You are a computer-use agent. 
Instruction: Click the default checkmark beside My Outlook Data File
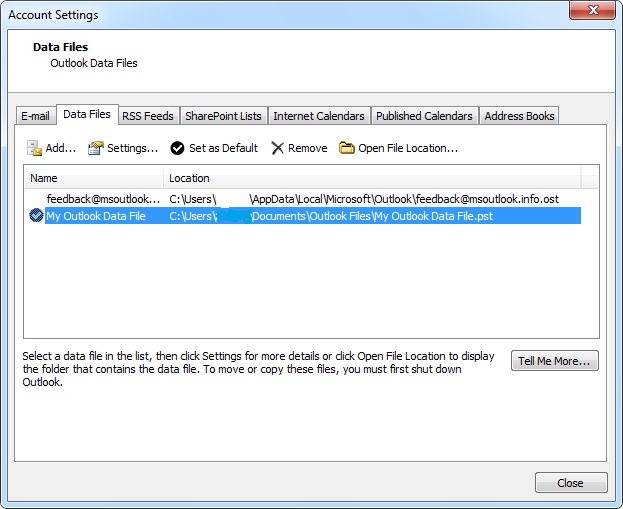coord(36,216)
